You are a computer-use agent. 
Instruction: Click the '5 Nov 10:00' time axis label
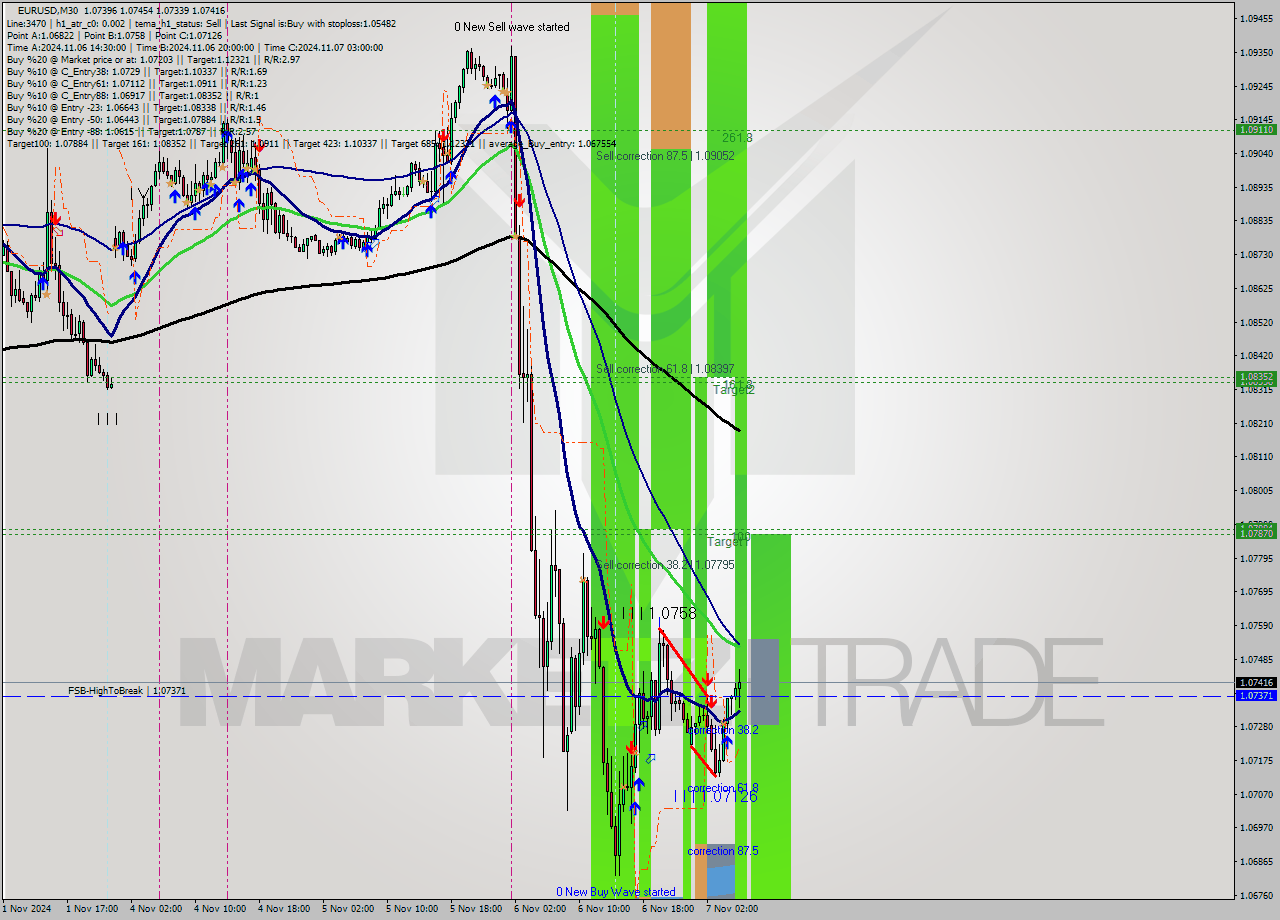(x=412, y=909)
